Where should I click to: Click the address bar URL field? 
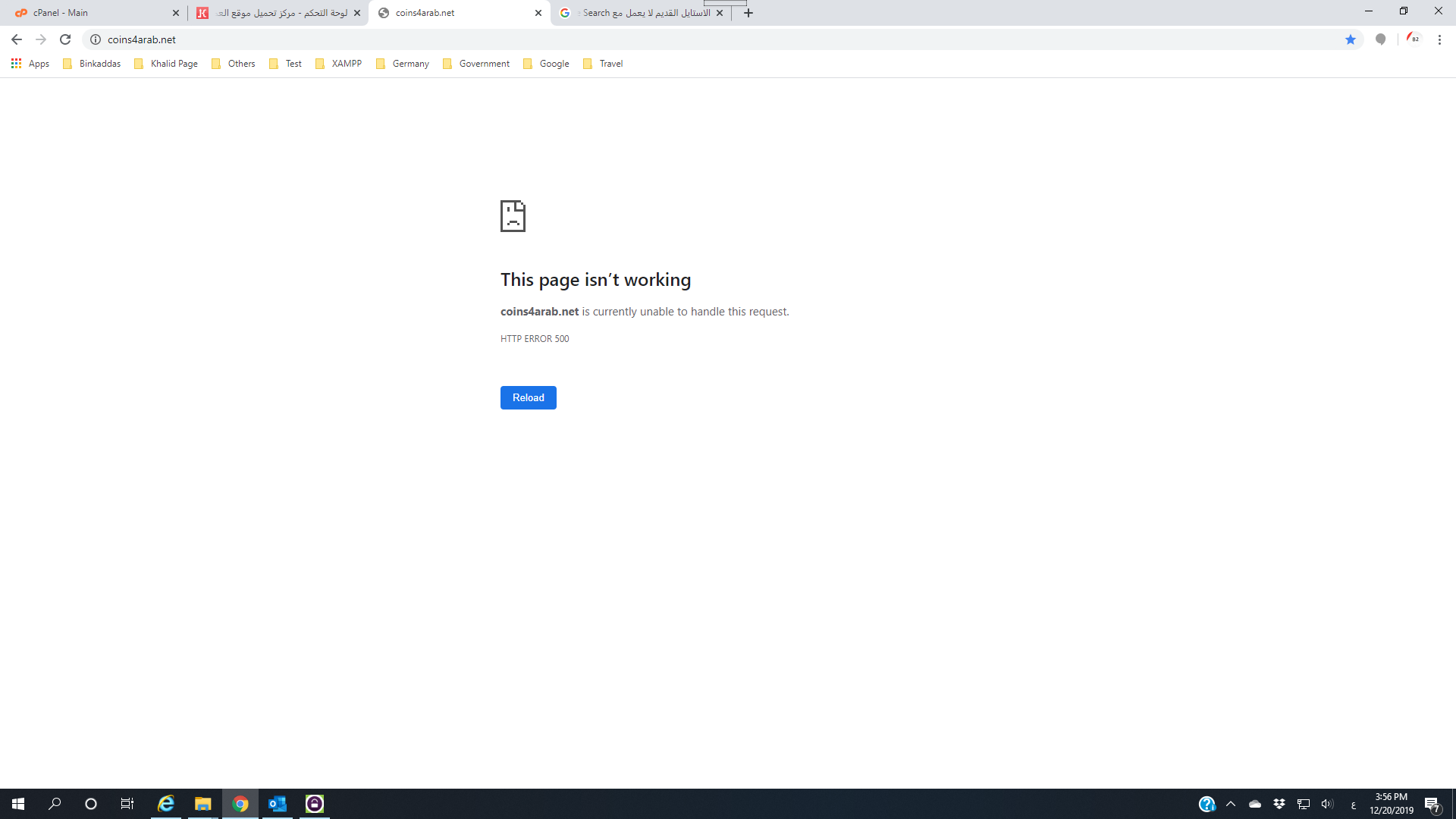(682, 39)
